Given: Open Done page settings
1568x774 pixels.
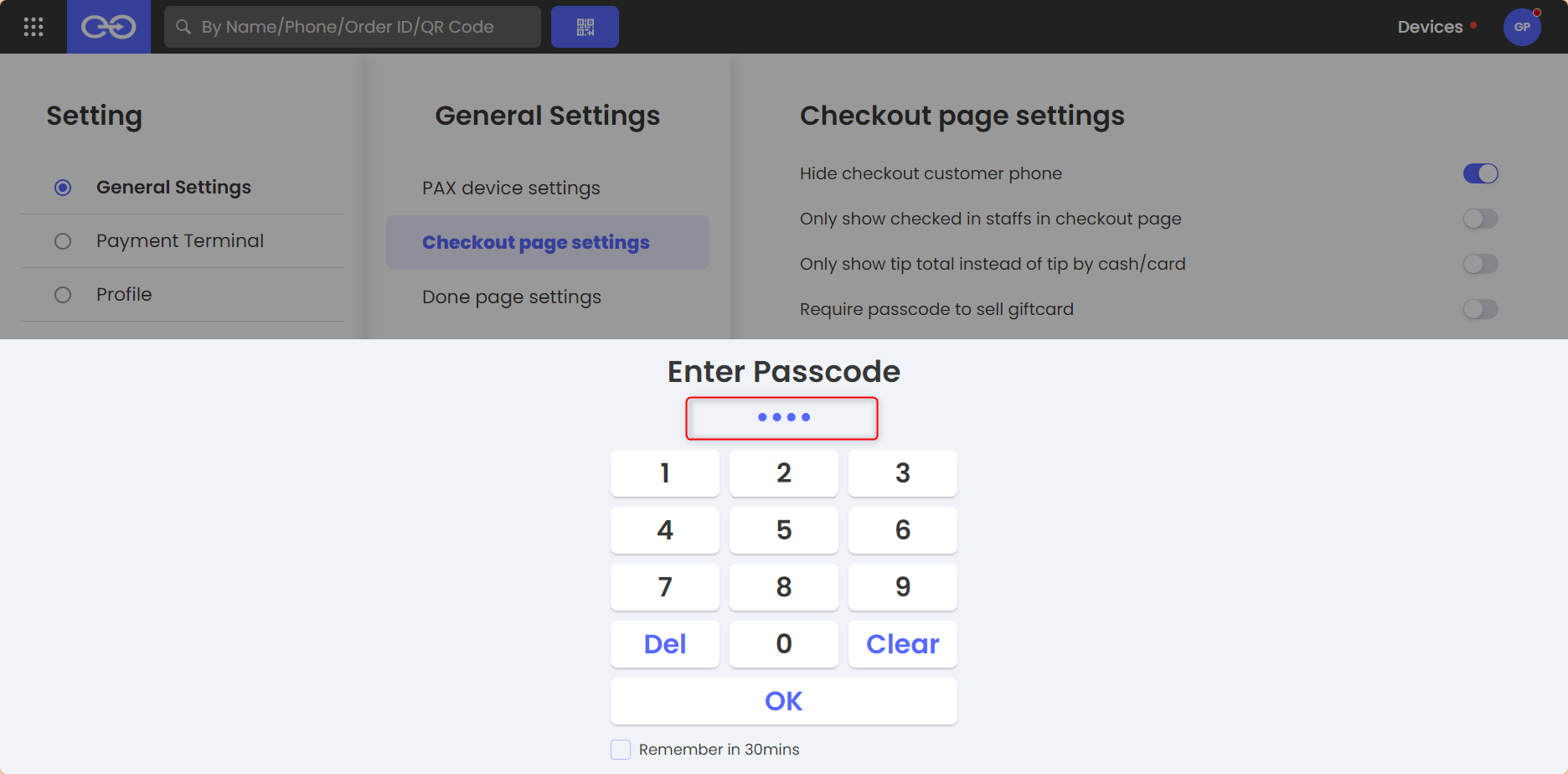Looking at the screenshot, I should [511, 297].
